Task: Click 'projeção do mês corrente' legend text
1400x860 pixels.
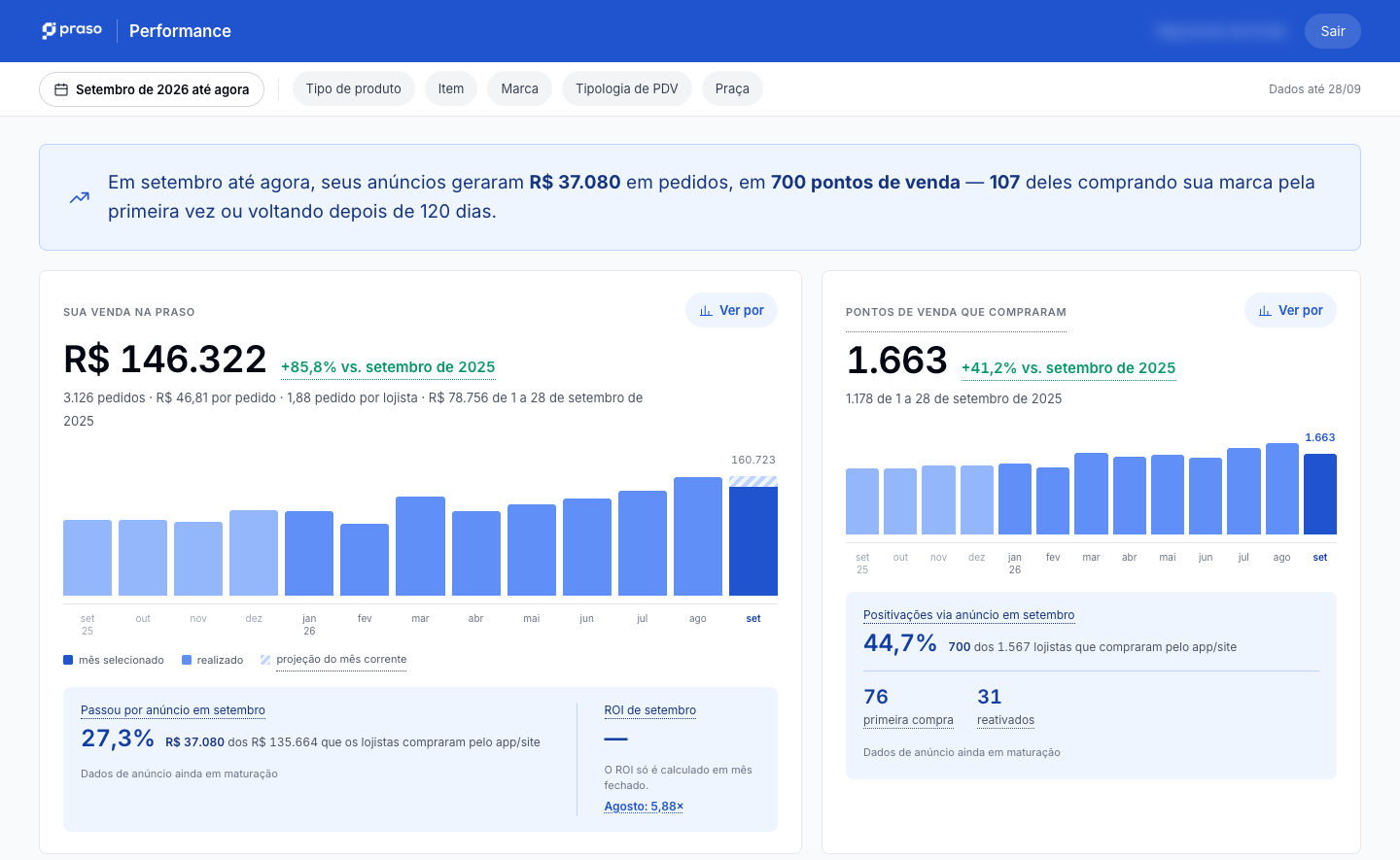Action: coord(341,659)
